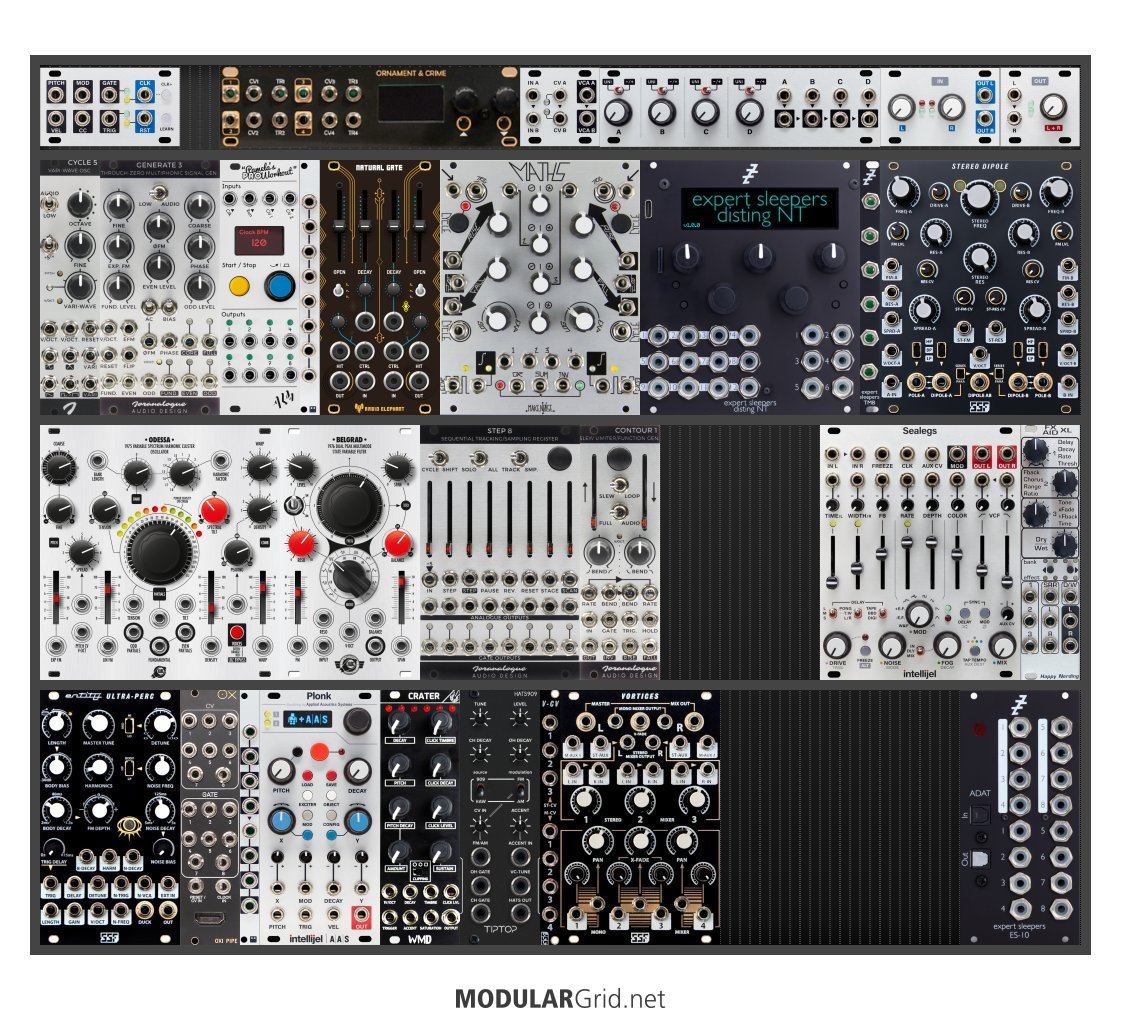
Task: Click the Sealegs module title
Action: pos(919,431)
